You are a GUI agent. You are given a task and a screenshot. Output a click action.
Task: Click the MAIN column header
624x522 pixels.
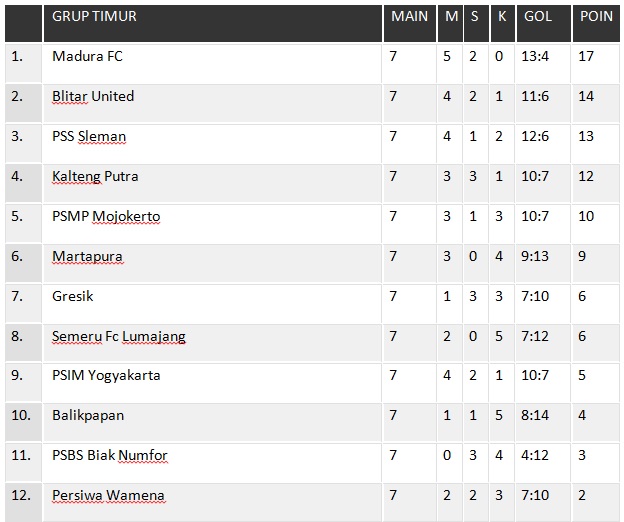point(409,17)
